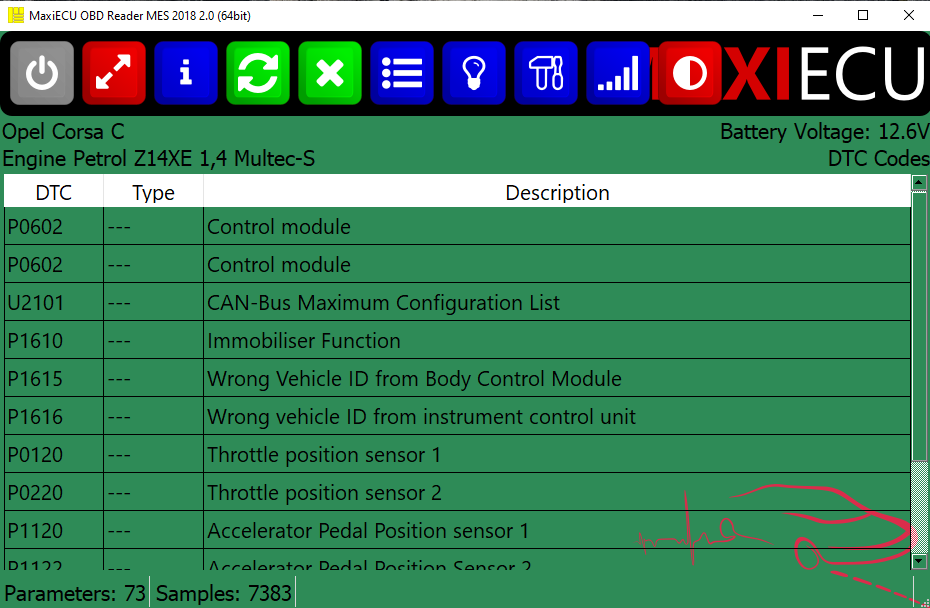Click the Type cell in P1610 row
This screenshot has width=930, height=608.
(153, 340)
